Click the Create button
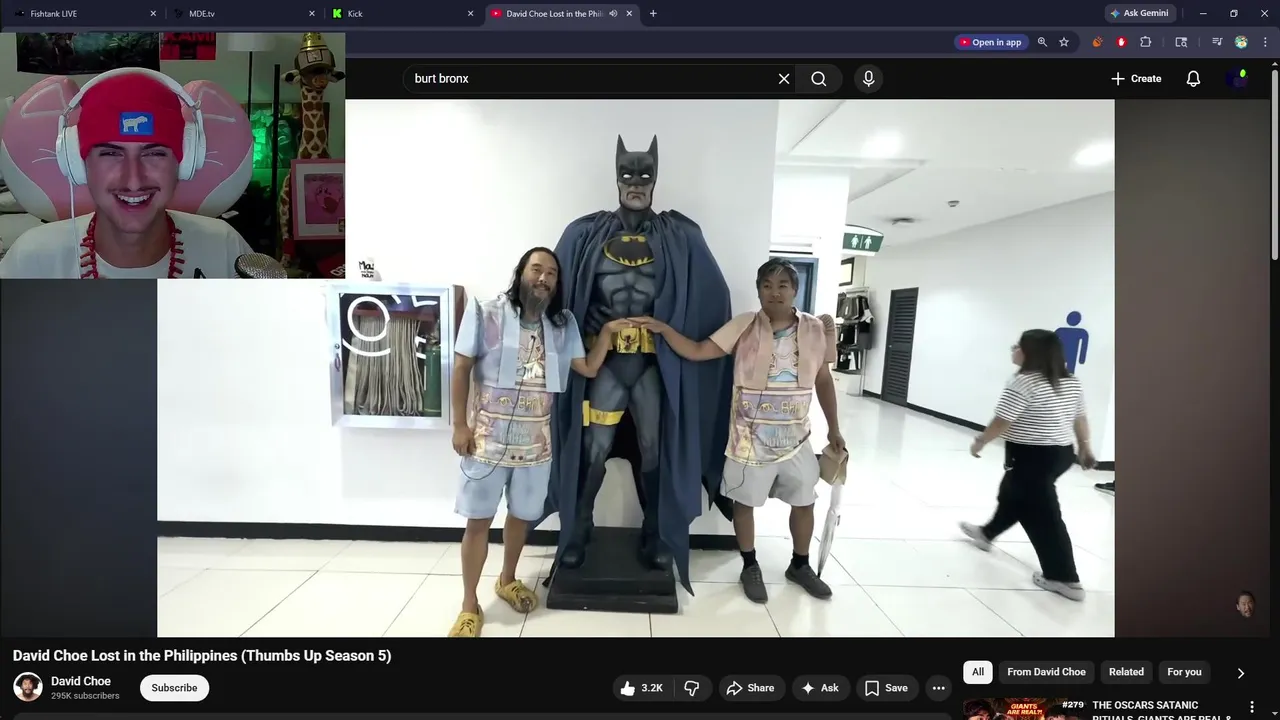This screenshot has height=720, width=1280. point(1136,79)
